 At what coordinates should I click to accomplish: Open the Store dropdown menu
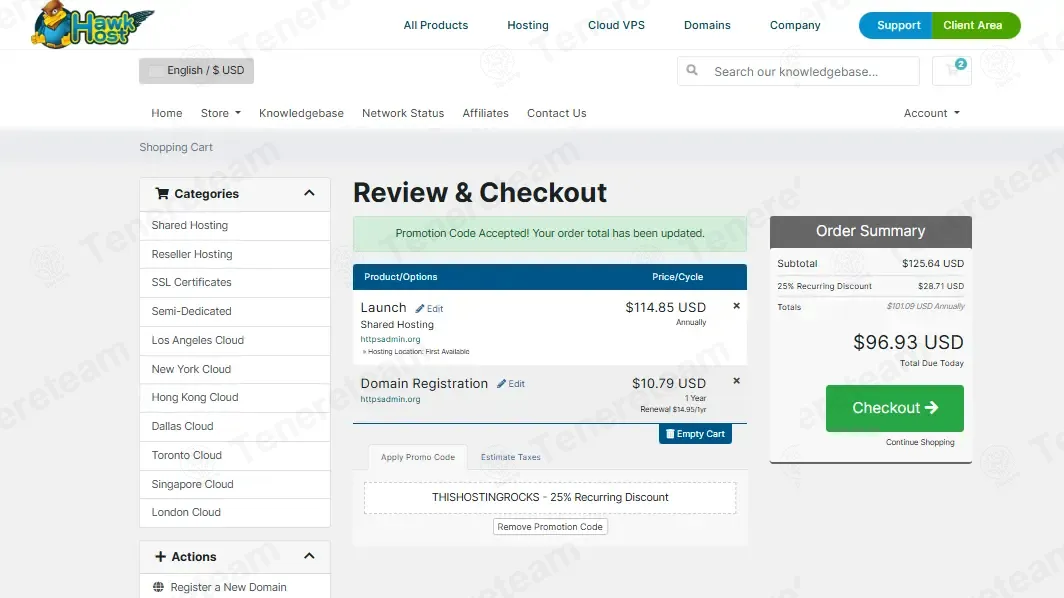point(221,113)
